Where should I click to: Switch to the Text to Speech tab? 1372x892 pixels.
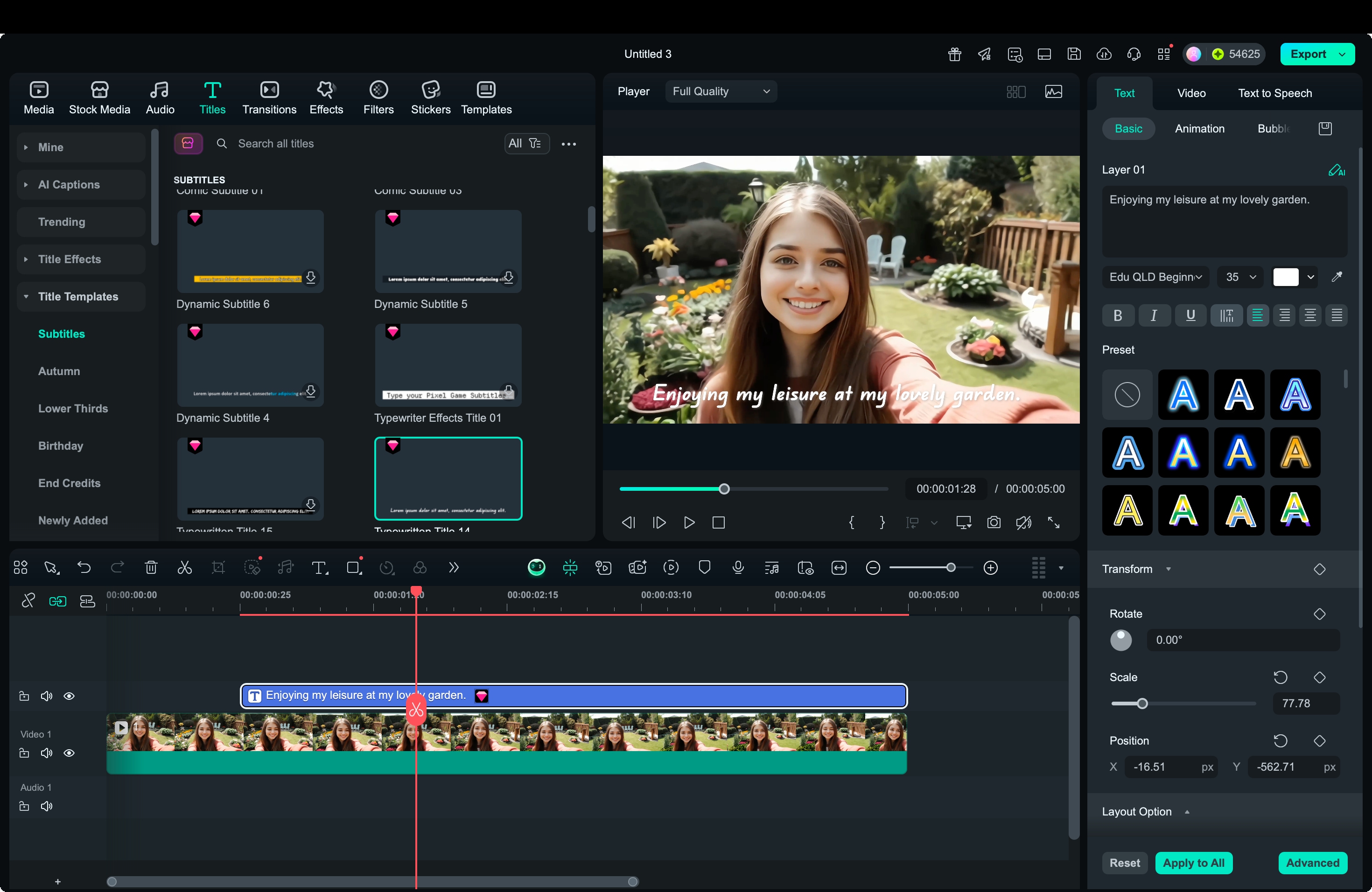click(x=1274, y=93)
